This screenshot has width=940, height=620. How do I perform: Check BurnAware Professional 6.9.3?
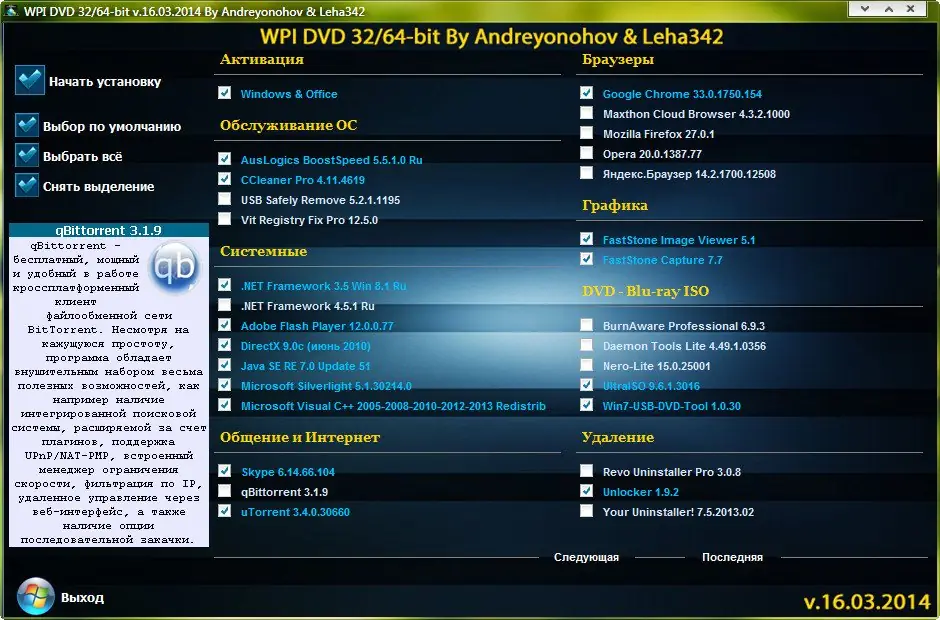click(x=587, y=325)
